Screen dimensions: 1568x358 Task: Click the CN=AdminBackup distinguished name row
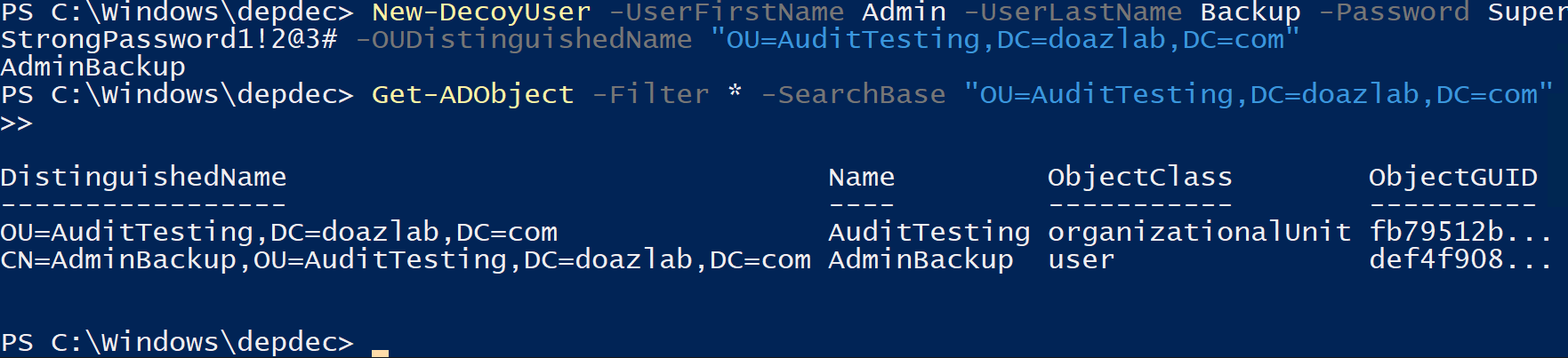(x=406, y=259)
